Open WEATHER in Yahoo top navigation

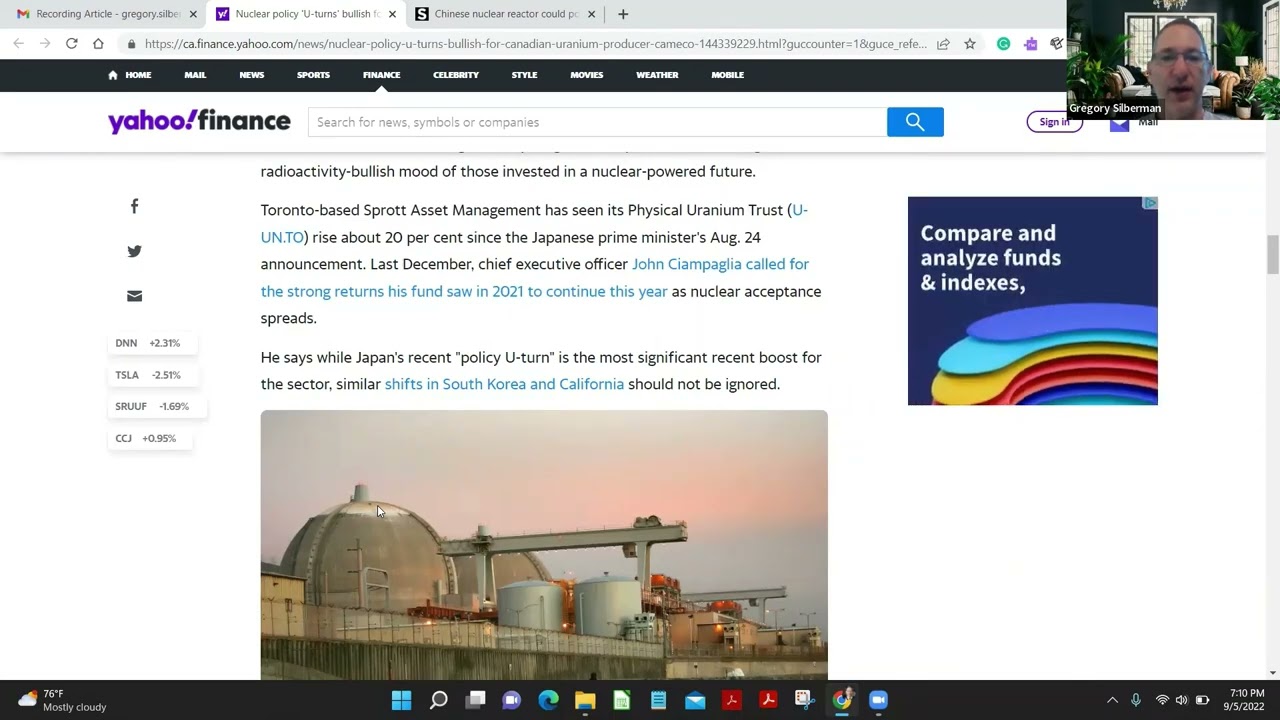(x=657, y=75)
